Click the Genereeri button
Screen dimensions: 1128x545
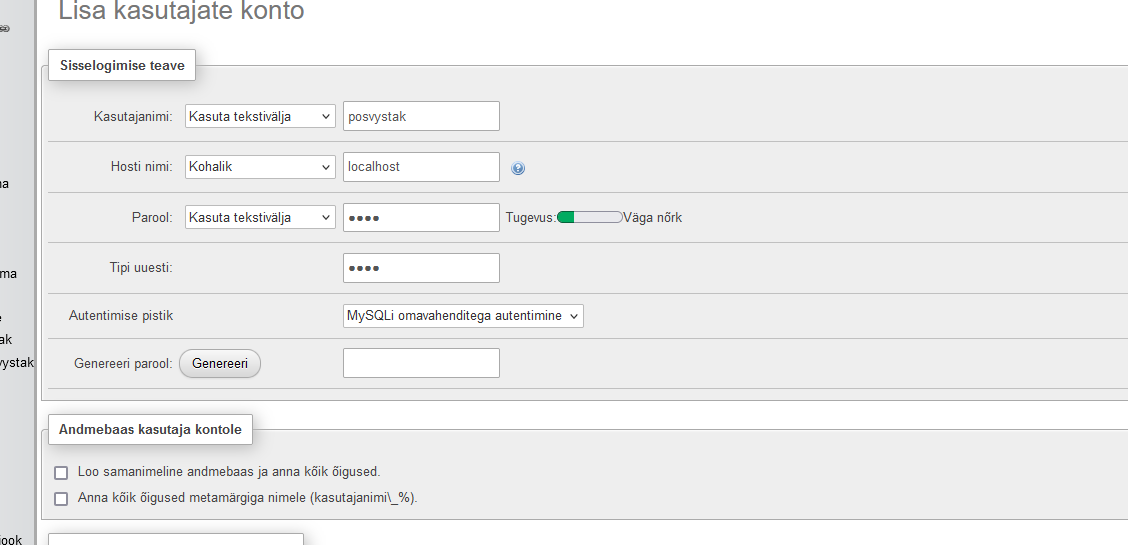(x=220, y=364)
